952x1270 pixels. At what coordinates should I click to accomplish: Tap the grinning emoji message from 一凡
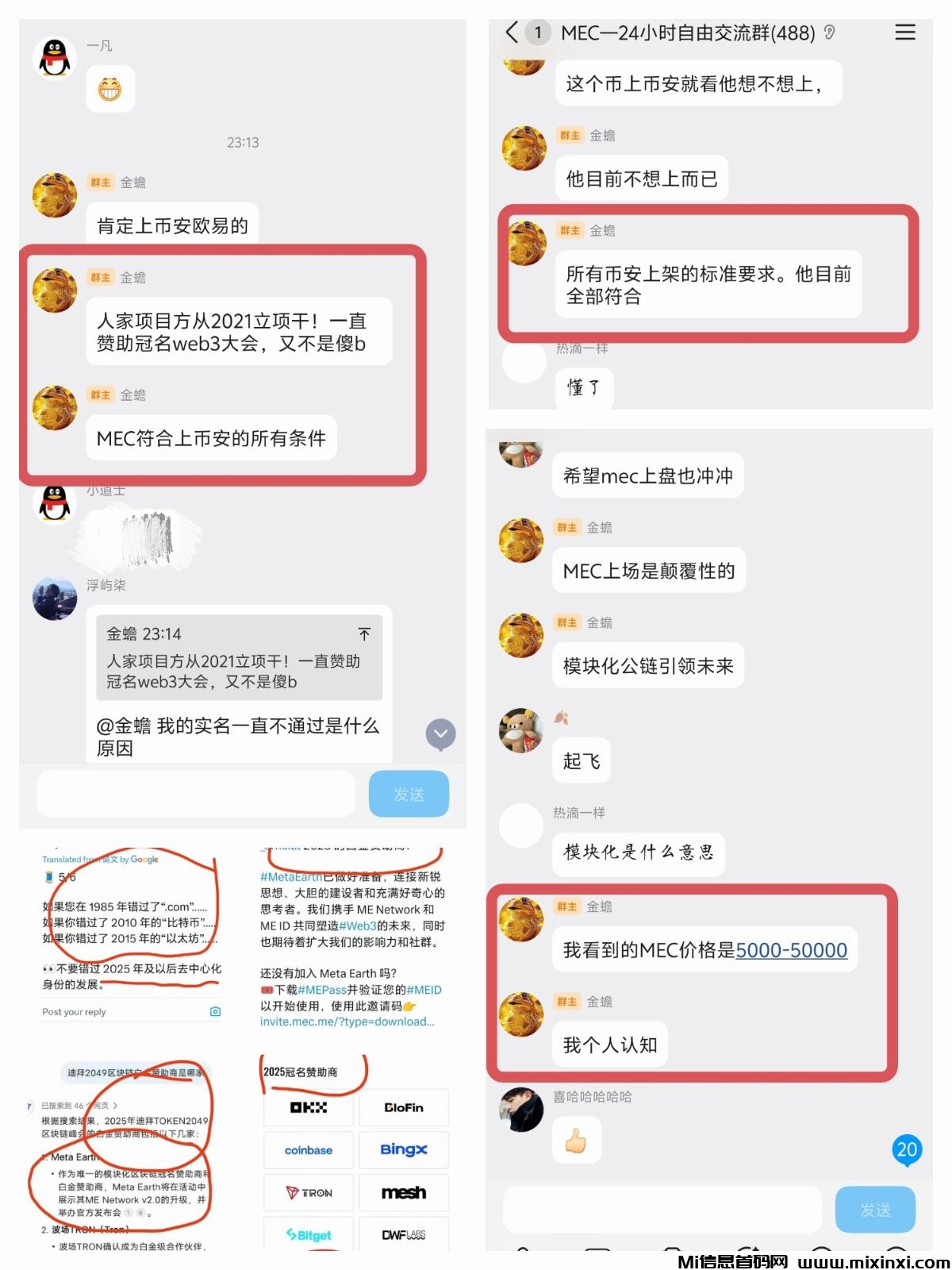tap(110, 89)
